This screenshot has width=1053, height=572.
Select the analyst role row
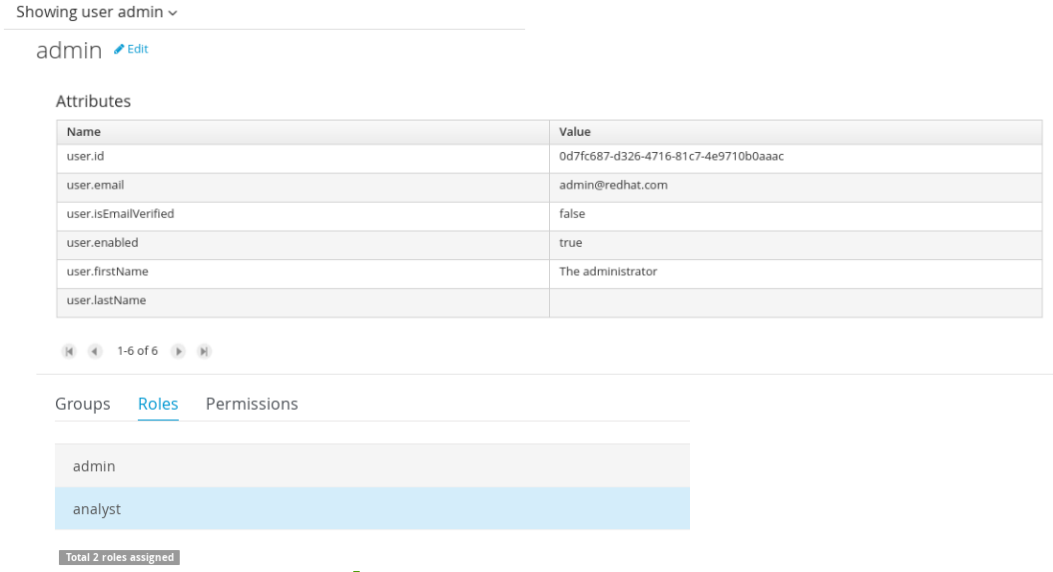(x=372, y=509)
